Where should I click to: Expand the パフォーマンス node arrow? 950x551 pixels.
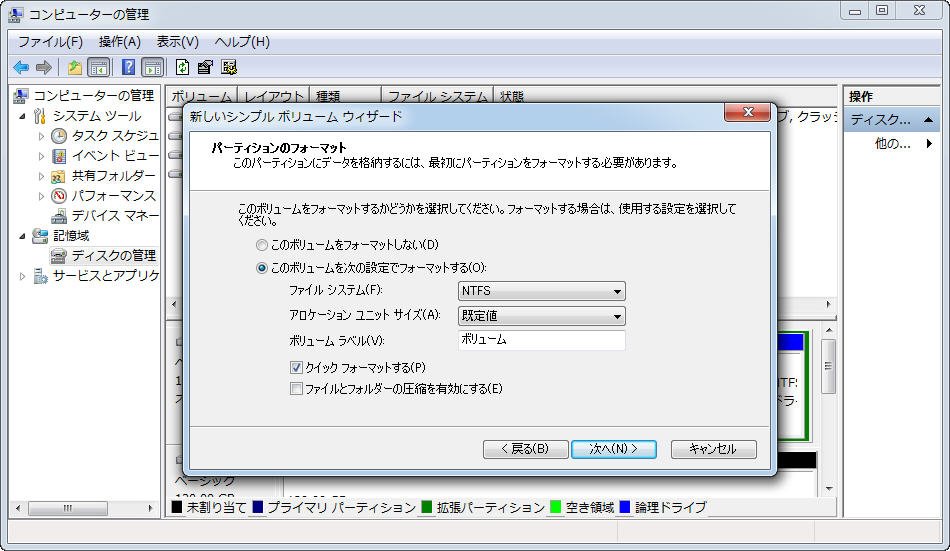41,196
